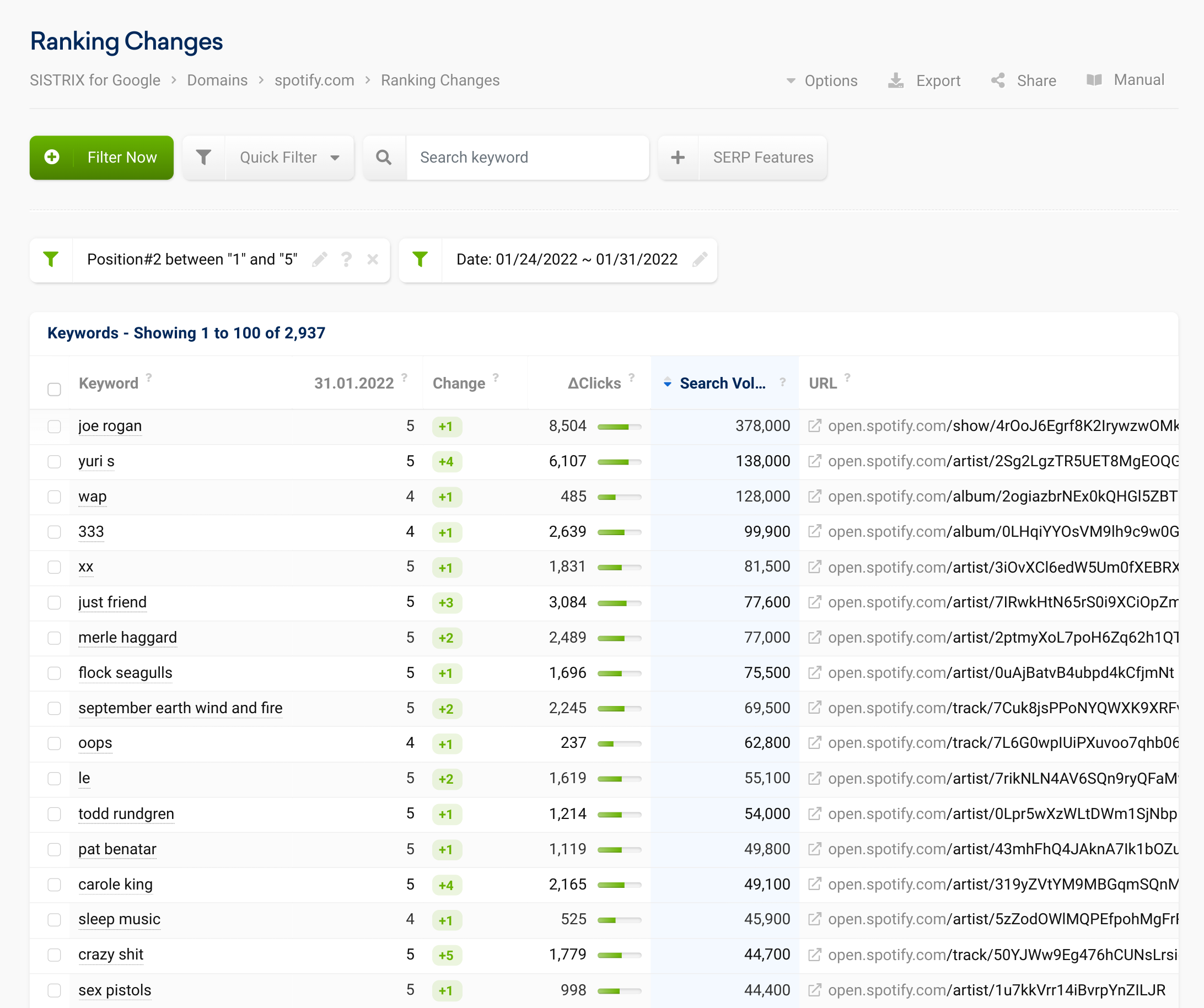
Task: Select the merle haggard row checkbox
Action: click(55, 638)
